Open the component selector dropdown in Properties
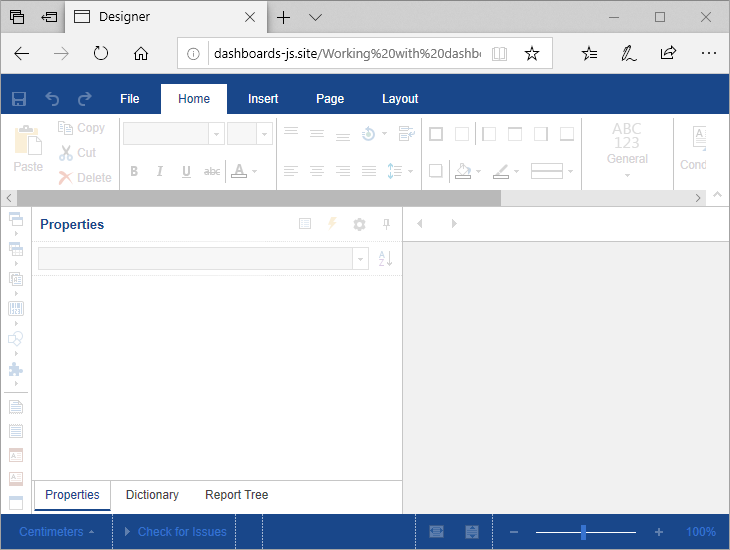 pos(360,259)
